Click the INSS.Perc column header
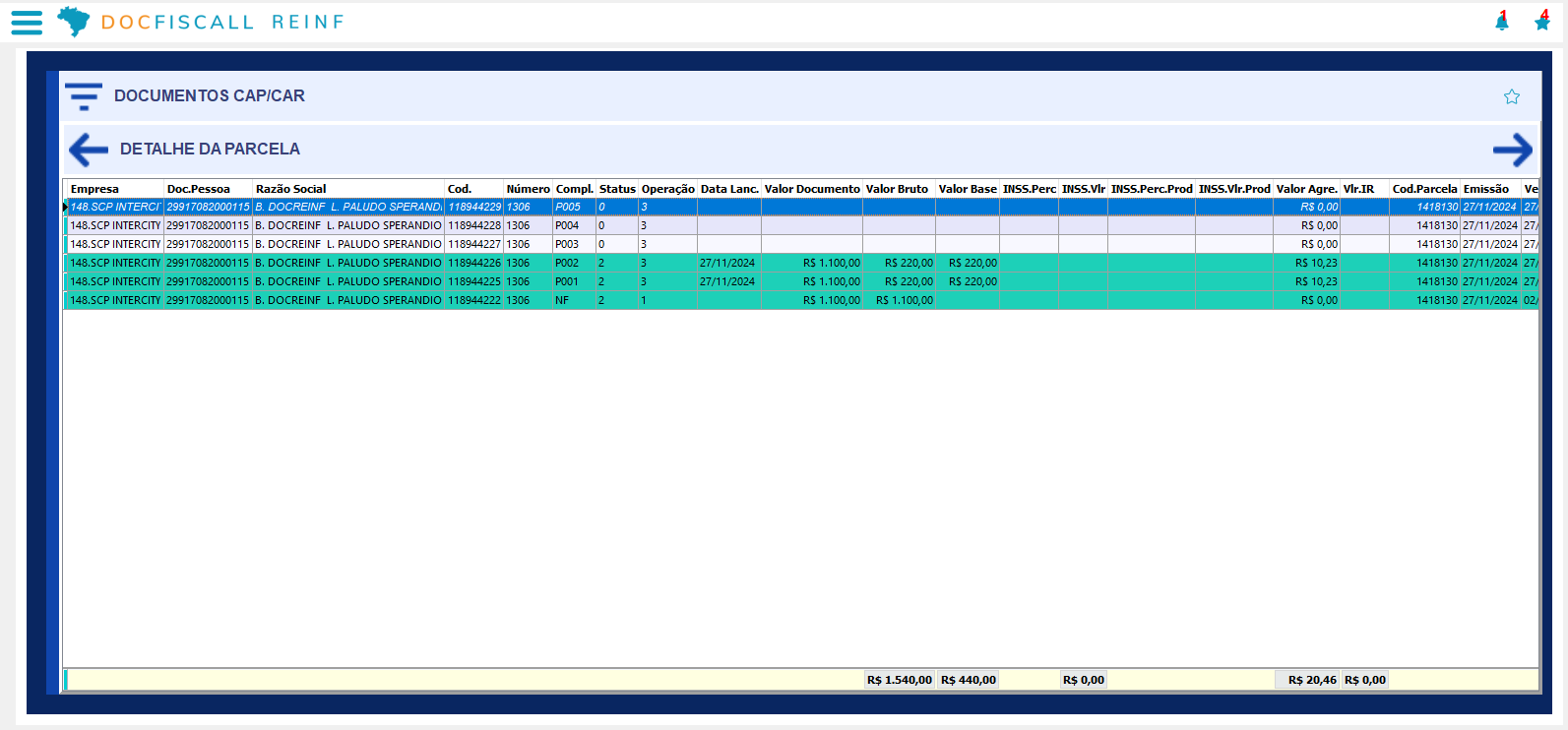 coord(1030,189)
